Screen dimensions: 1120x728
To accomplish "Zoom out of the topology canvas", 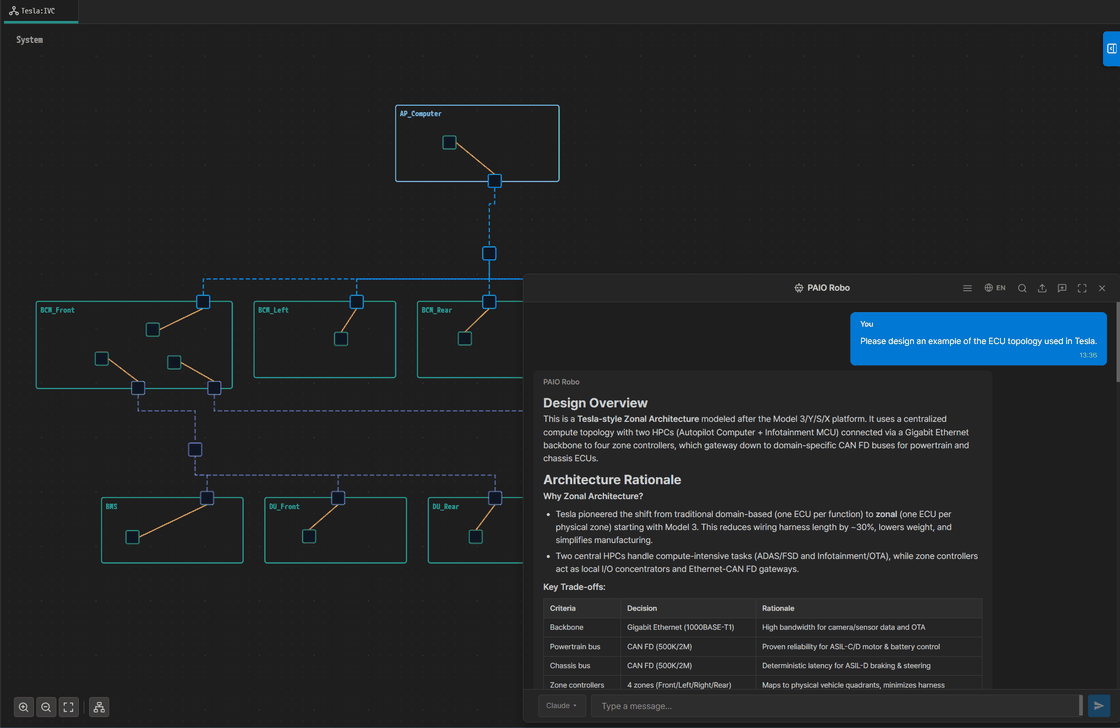I will tap(46, 707).
